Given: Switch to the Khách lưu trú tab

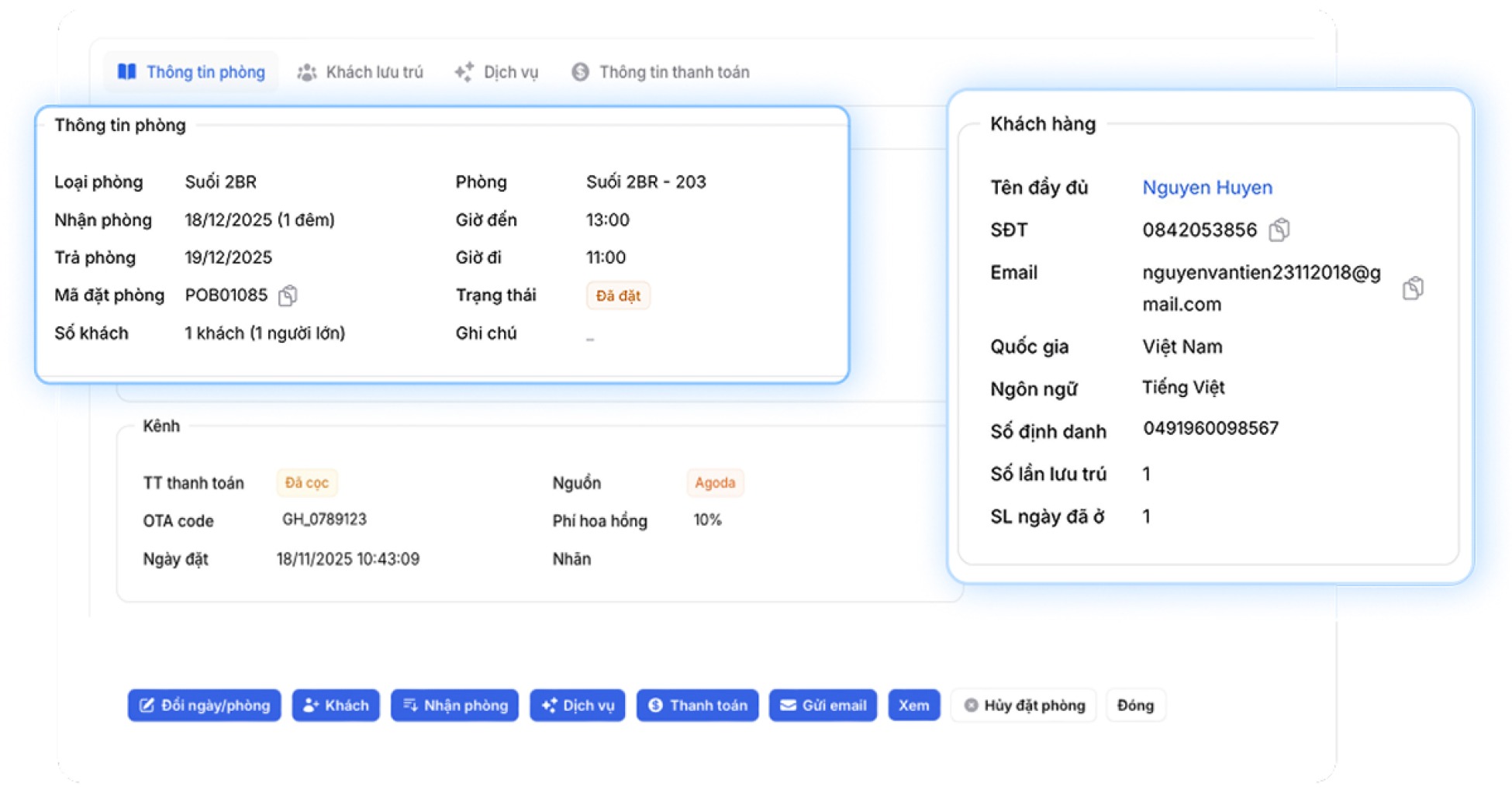Looking at the screenshot, I should [360, 72].
